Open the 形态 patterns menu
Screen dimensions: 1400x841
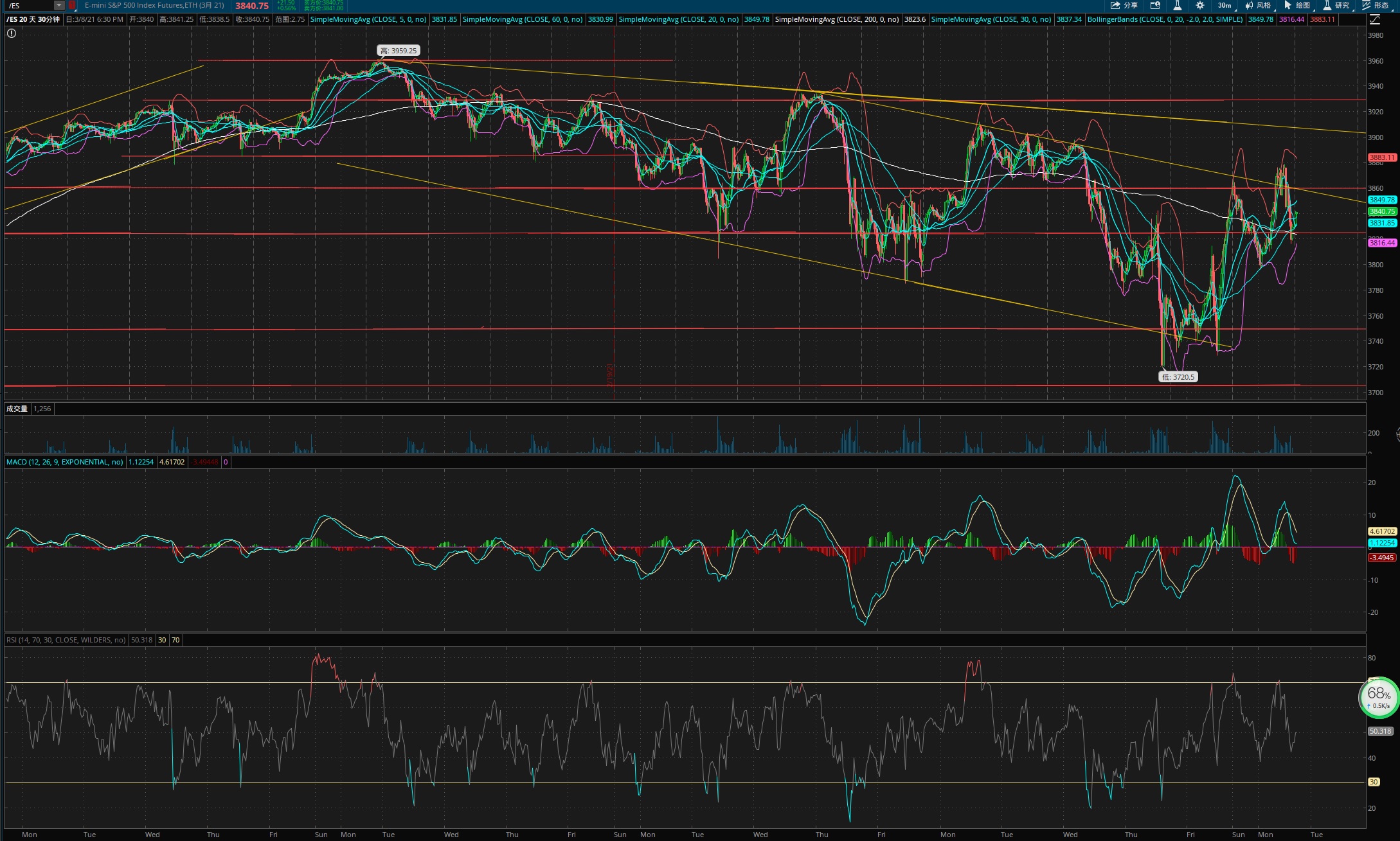click(1376, 5)
